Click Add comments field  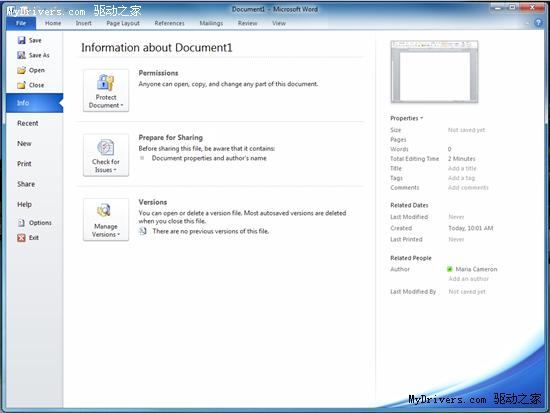[468, 188]
